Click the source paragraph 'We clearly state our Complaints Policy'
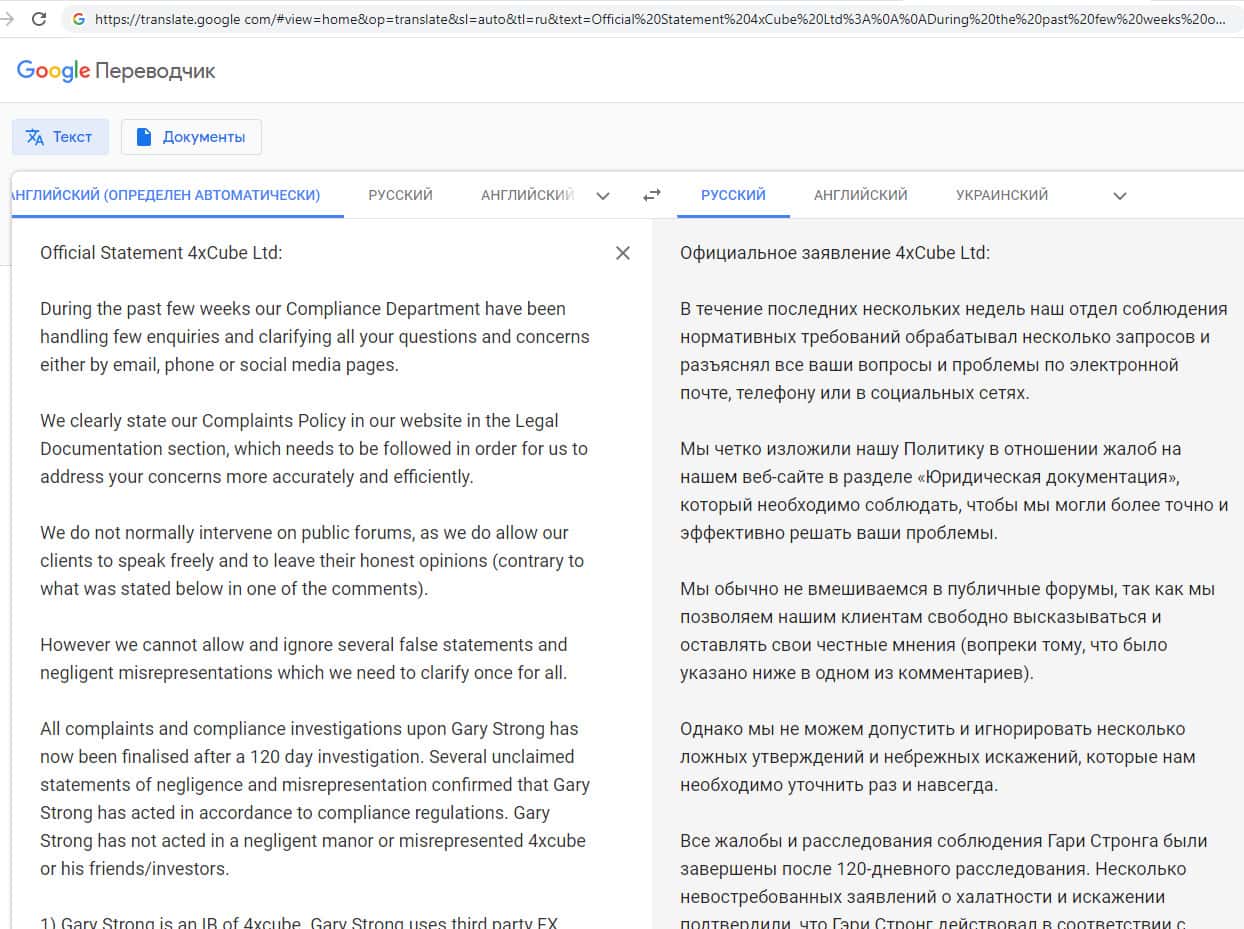The height and width of the screenshot is (929, 1244). 314,449
